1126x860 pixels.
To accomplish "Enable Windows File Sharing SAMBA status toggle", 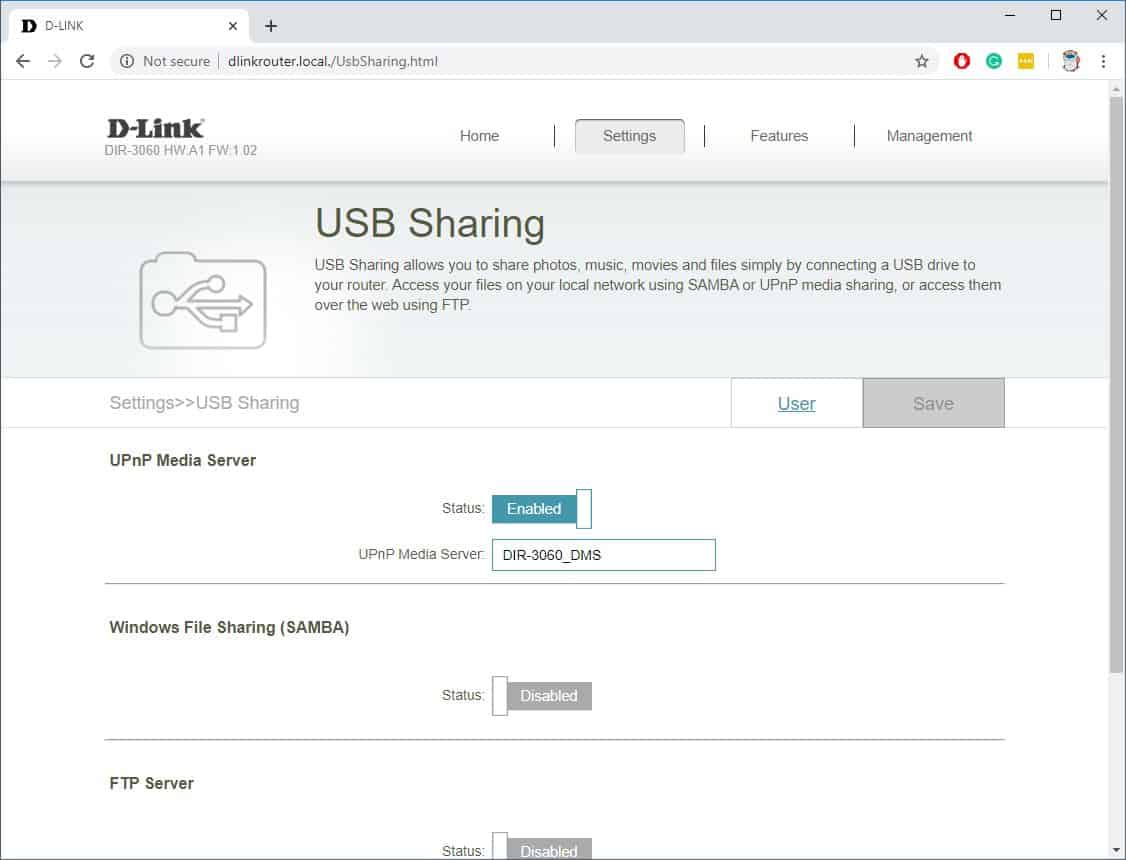I will (541, 695).
